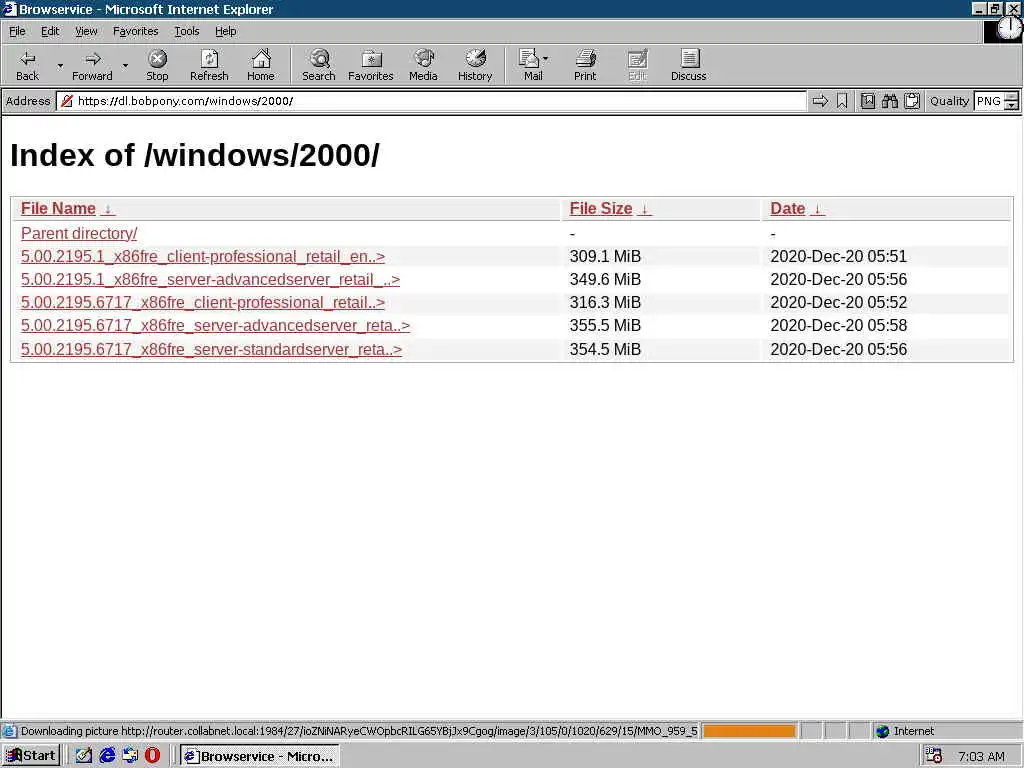Screen dimensions: 1024x768
Task: Open the Search pane
Action: 319,65
